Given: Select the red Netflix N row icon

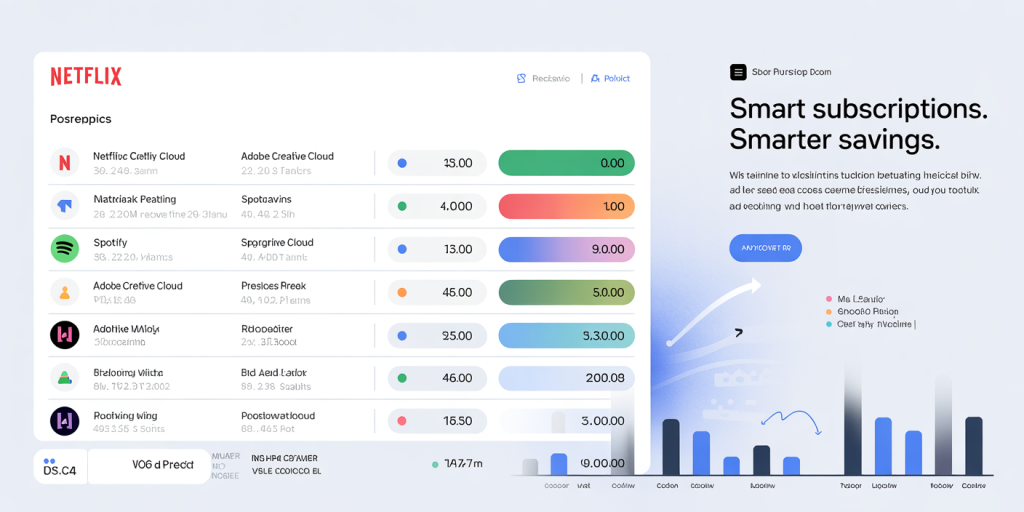Looking at the screenshot, I should point(65,163).
